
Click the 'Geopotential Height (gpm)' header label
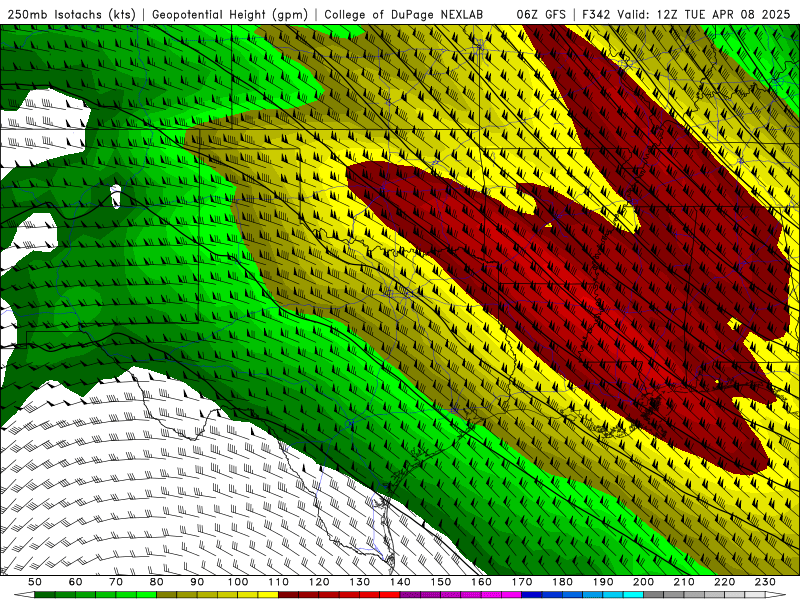coord(230,14)
